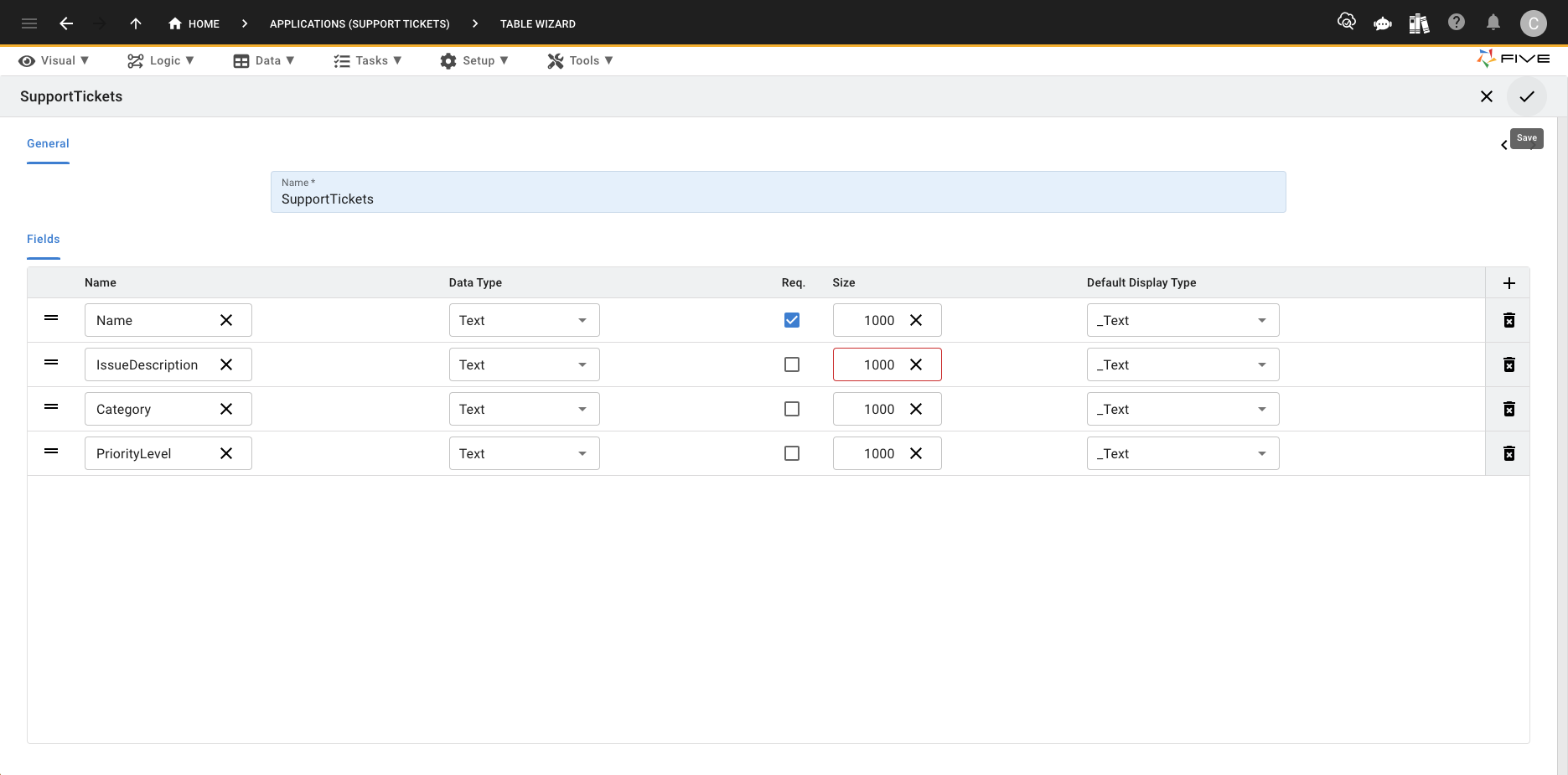Save the table with the checkmark button

1527,96
